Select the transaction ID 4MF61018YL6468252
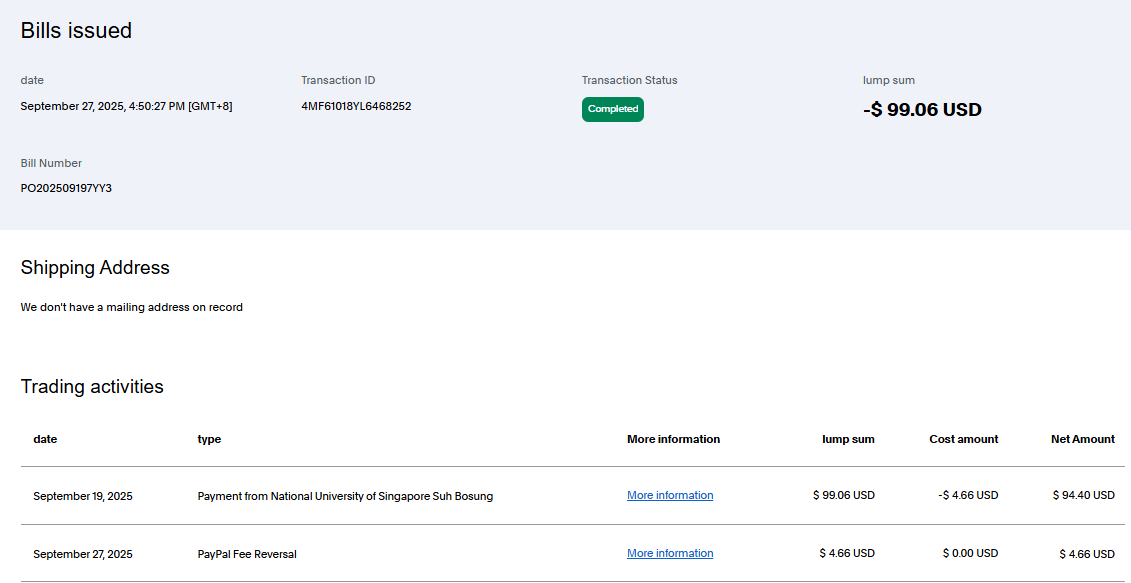The height and width of the screenshot is (583, 1131). [356, 106]
